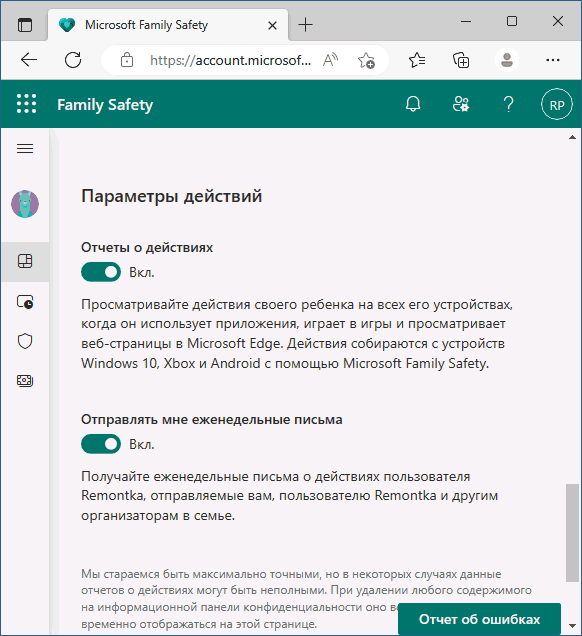This screenshot has height=636, width=582.
Task: Click the Отчет об ошибках button
Action: 479,619
